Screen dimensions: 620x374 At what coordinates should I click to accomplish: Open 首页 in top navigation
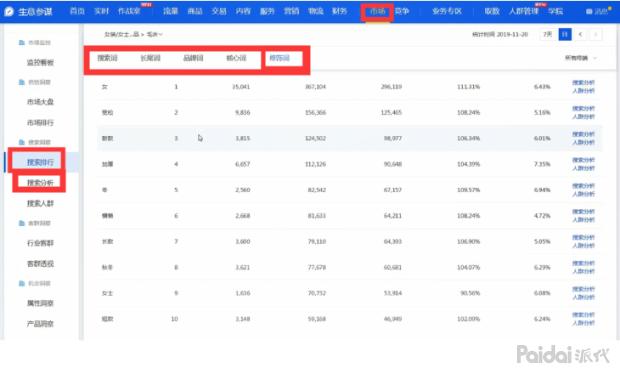77,11
